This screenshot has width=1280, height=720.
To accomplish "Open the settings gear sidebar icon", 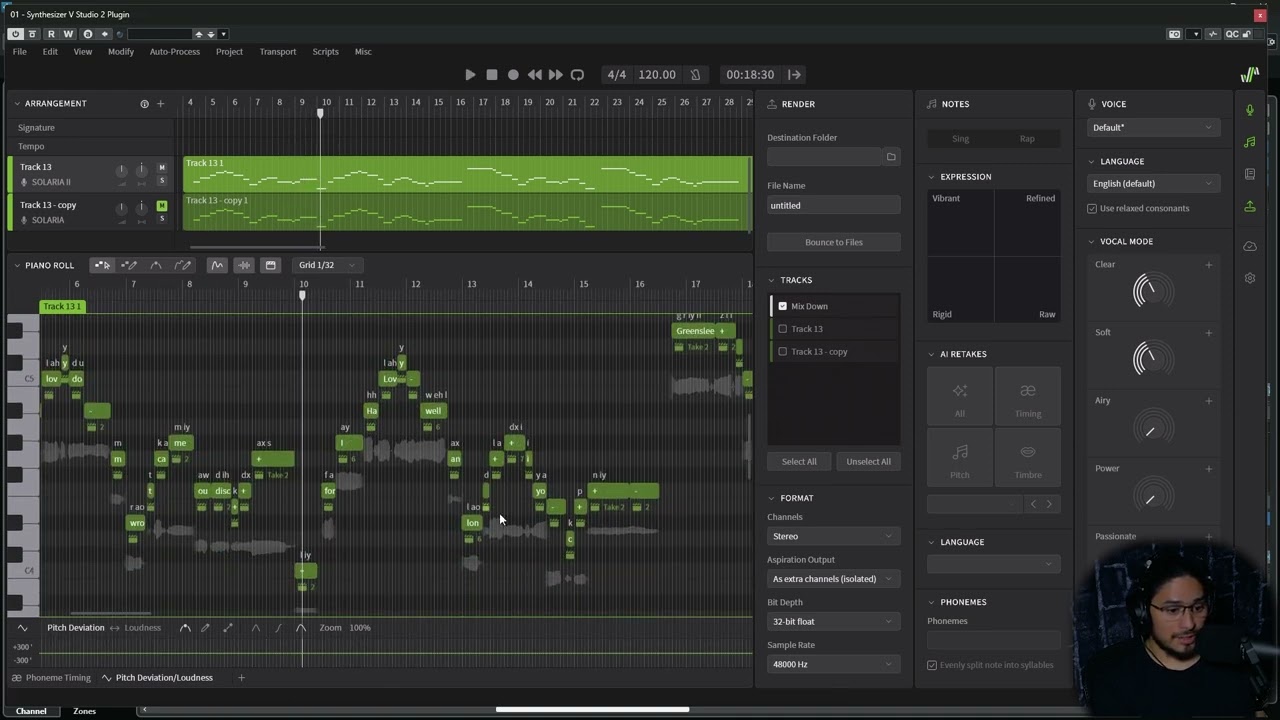I will [x=1249, y=278].
